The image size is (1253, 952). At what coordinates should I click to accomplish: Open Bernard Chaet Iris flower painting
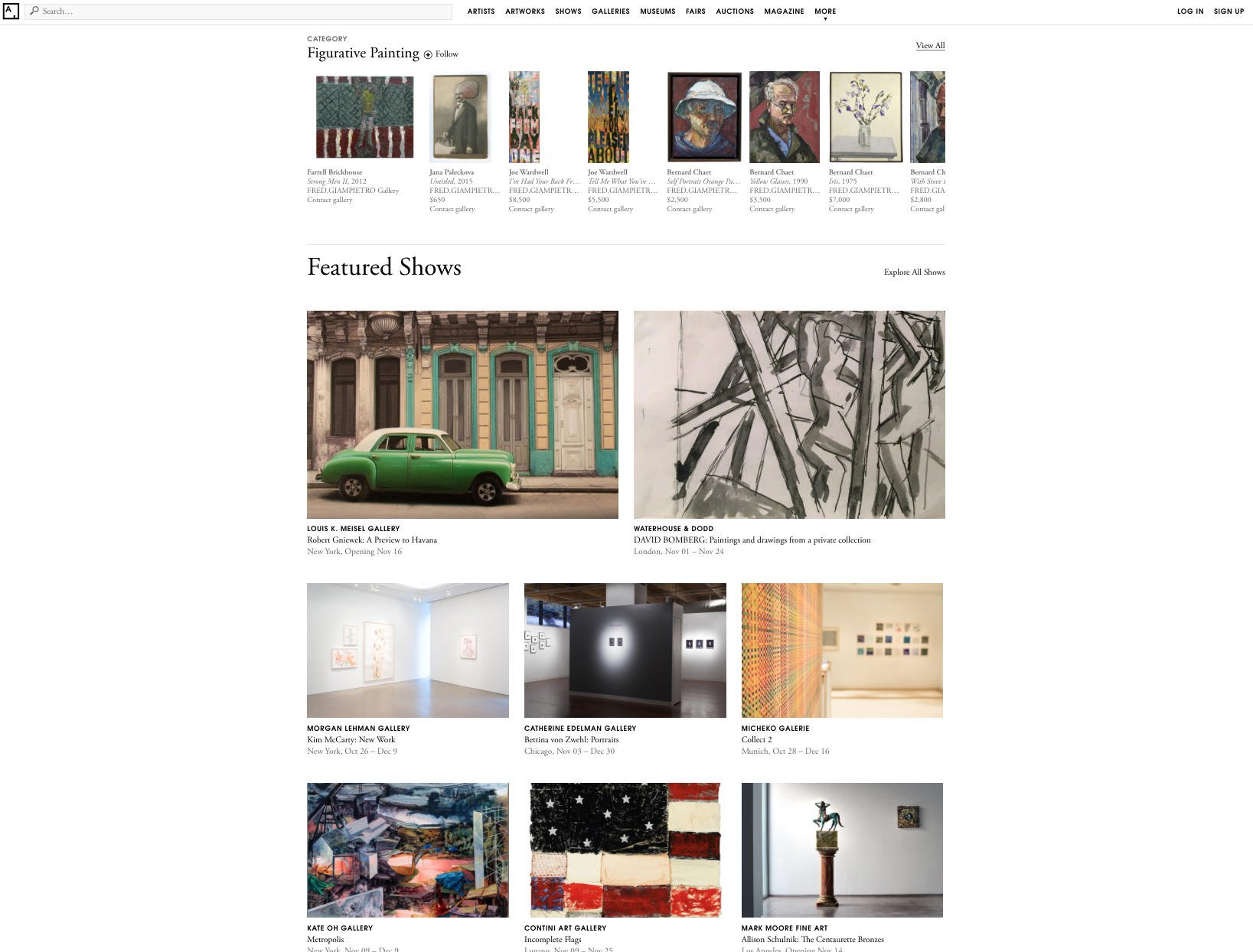tap(866, 117)
